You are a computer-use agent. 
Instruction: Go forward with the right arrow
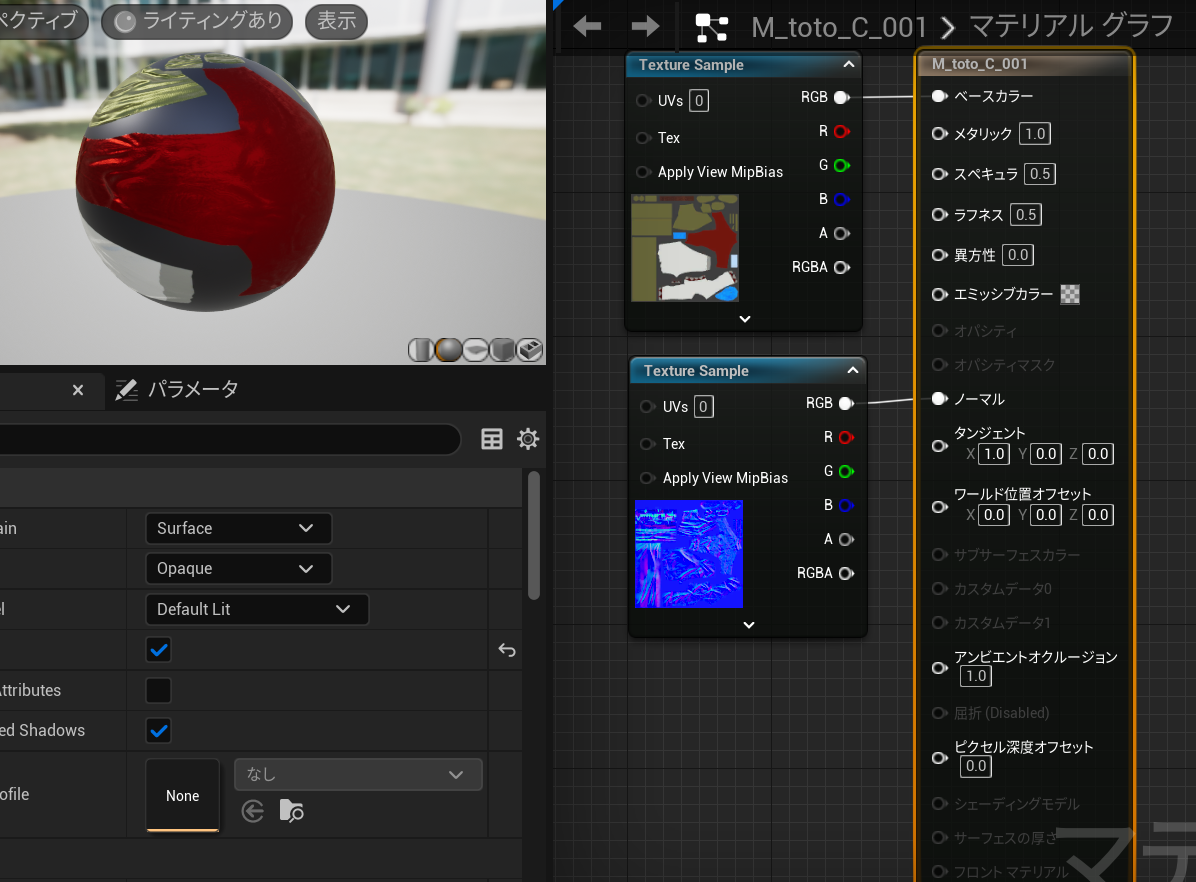coord(645,27)
